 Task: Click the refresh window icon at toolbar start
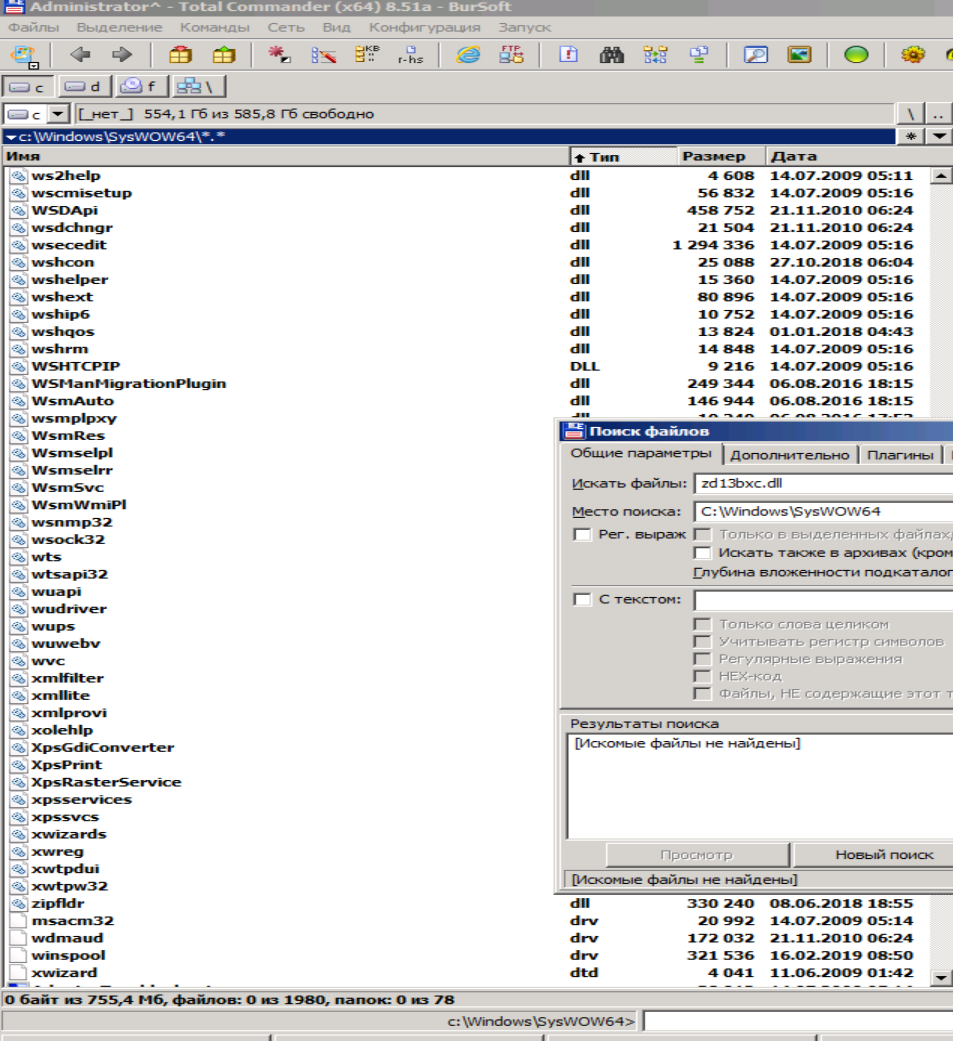coord(24,56)
